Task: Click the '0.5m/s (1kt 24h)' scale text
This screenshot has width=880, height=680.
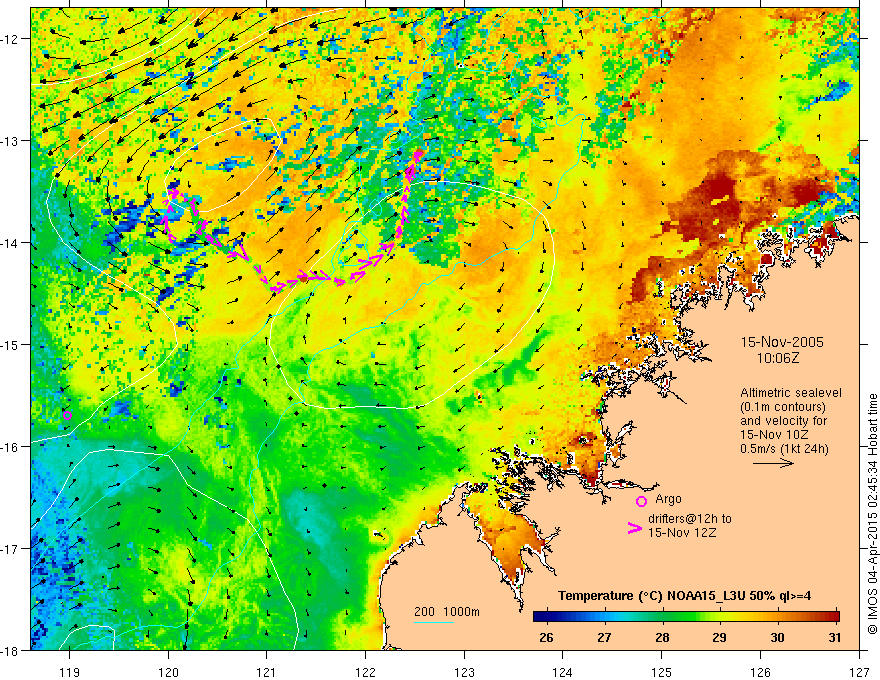Action: (784, 448)
